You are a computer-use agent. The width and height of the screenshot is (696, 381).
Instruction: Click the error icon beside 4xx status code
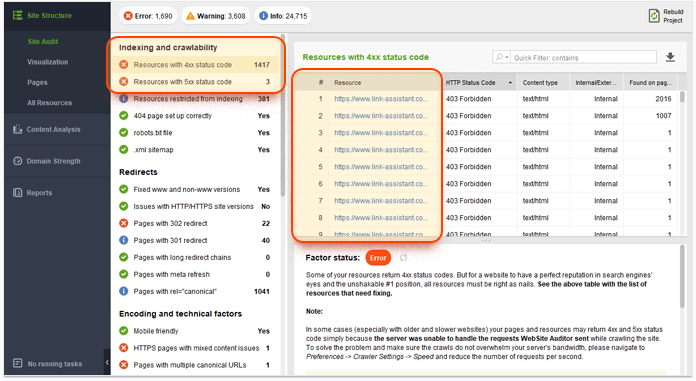coord(124,65)
